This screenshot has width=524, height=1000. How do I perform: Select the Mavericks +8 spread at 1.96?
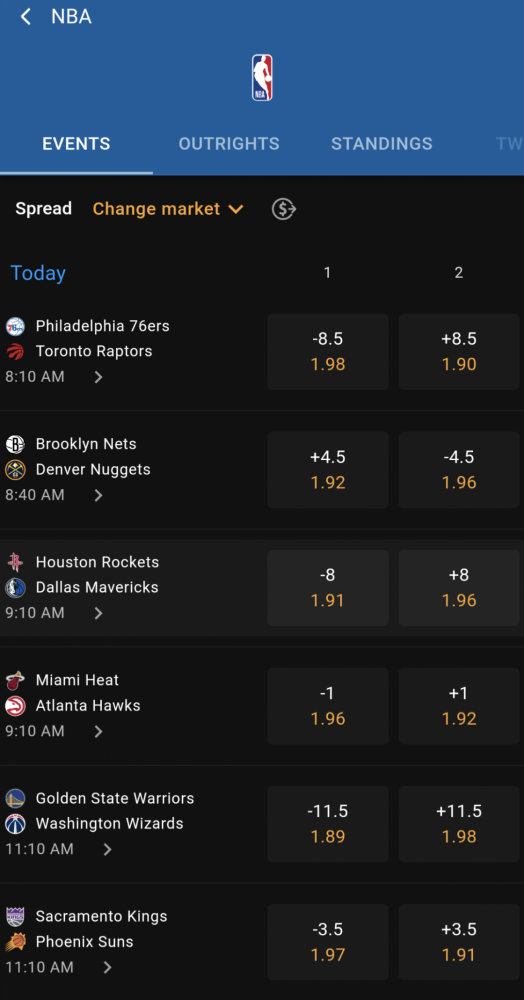point(459,588)
